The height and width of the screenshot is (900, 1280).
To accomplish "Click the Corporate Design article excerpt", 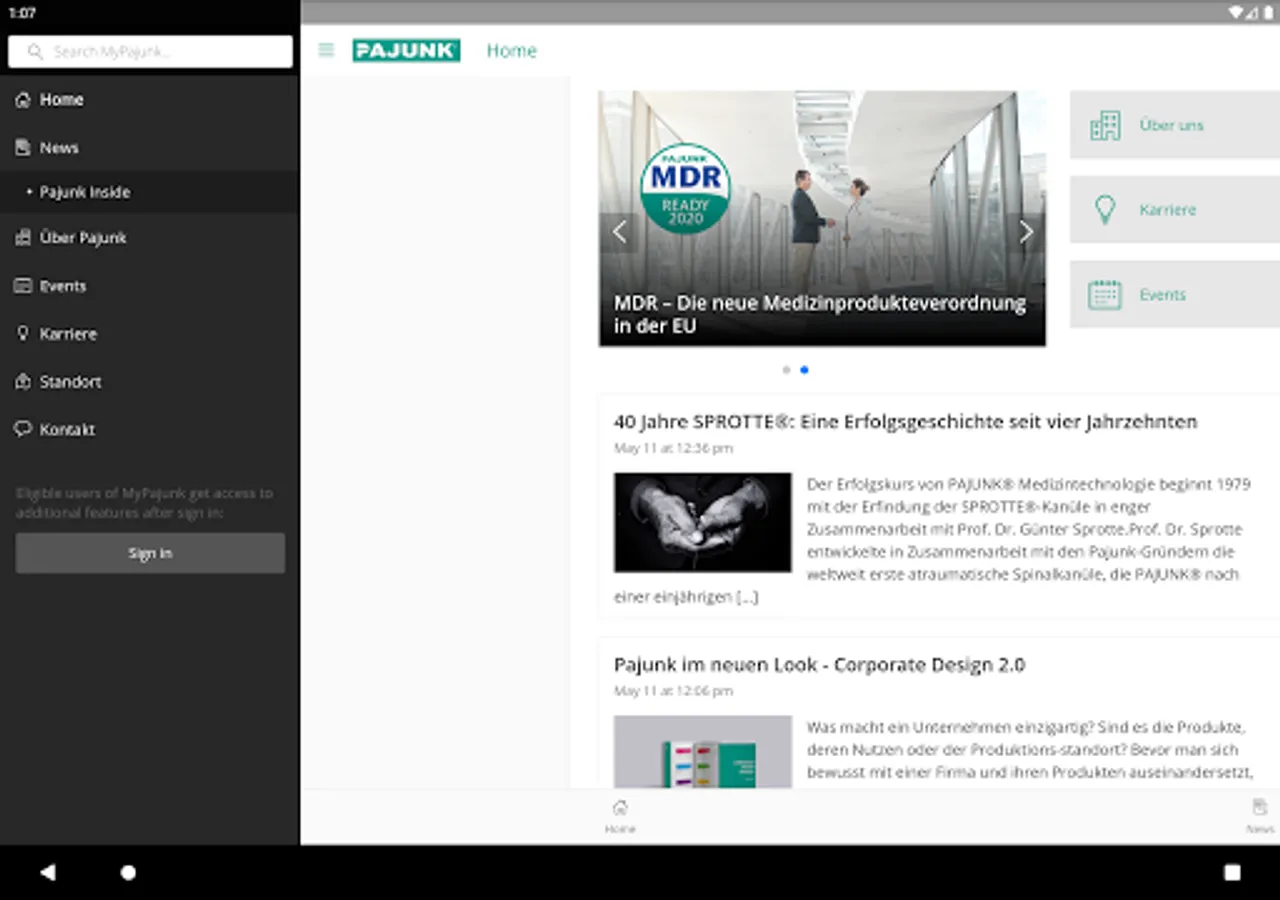I will (x=1028, y=750).
